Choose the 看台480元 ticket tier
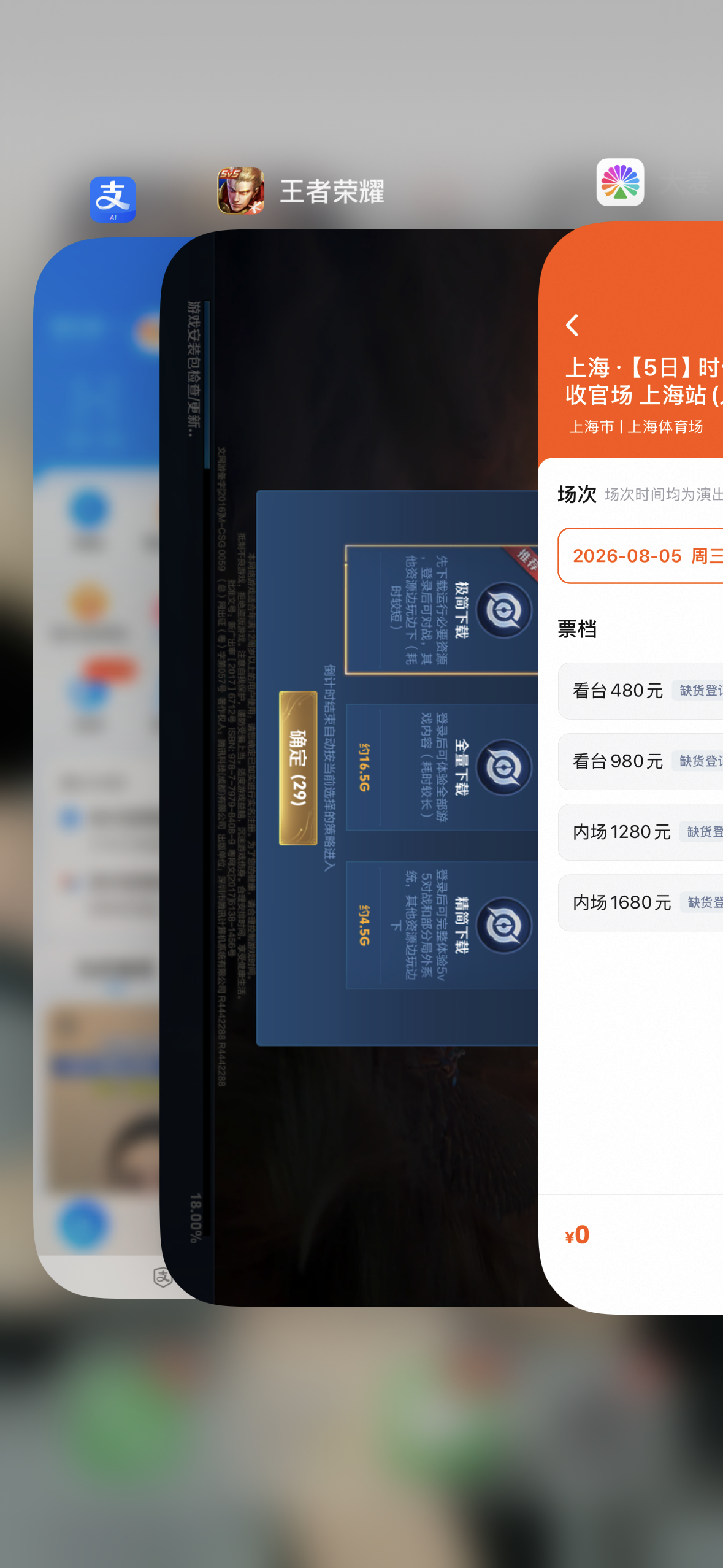This screenshot has height=1568, width=723. pos(640,691)
